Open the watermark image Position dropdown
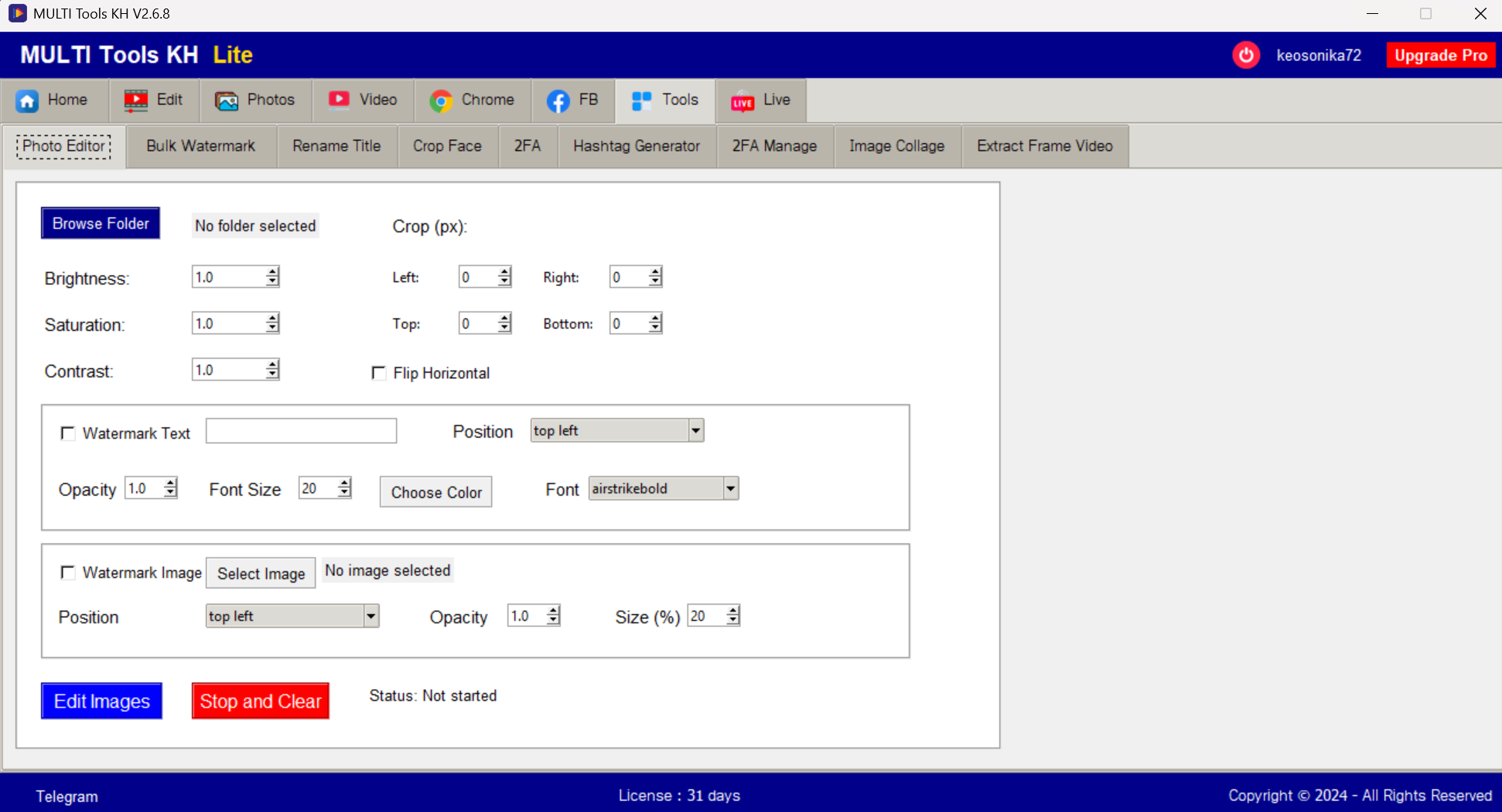The width and height of the screenshot is (1502, 812). pos(371,616)
